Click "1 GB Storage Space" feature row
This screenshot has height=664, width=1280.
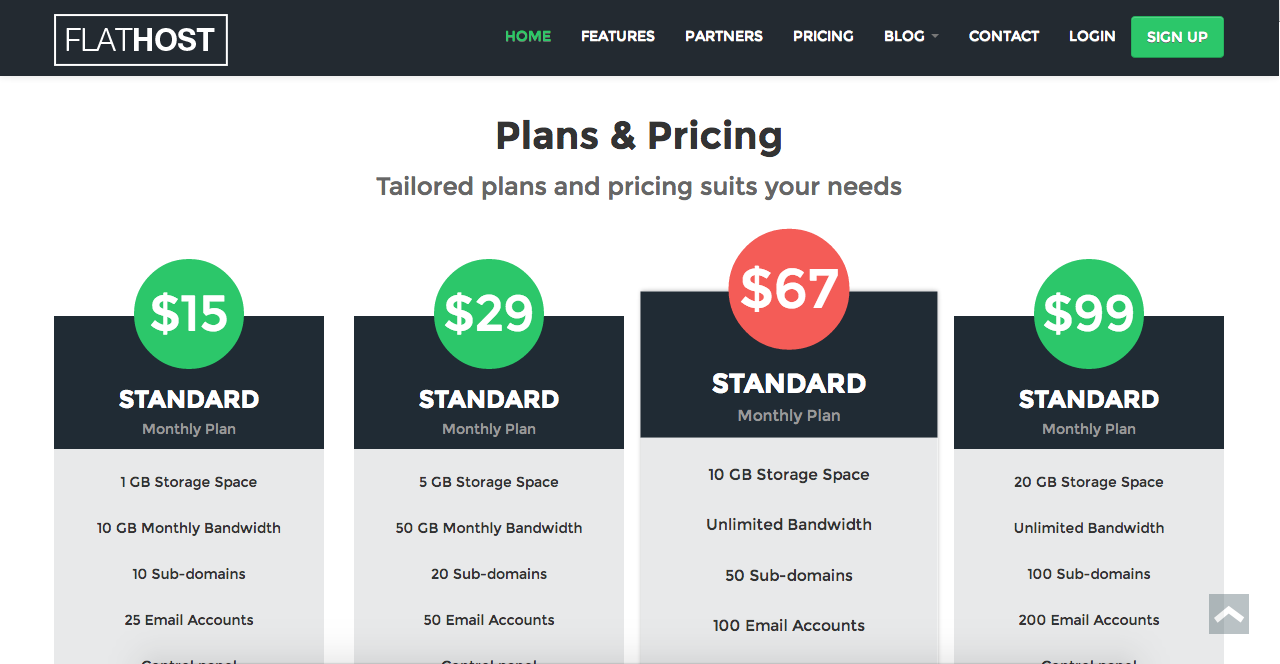[x=189, y=482]
